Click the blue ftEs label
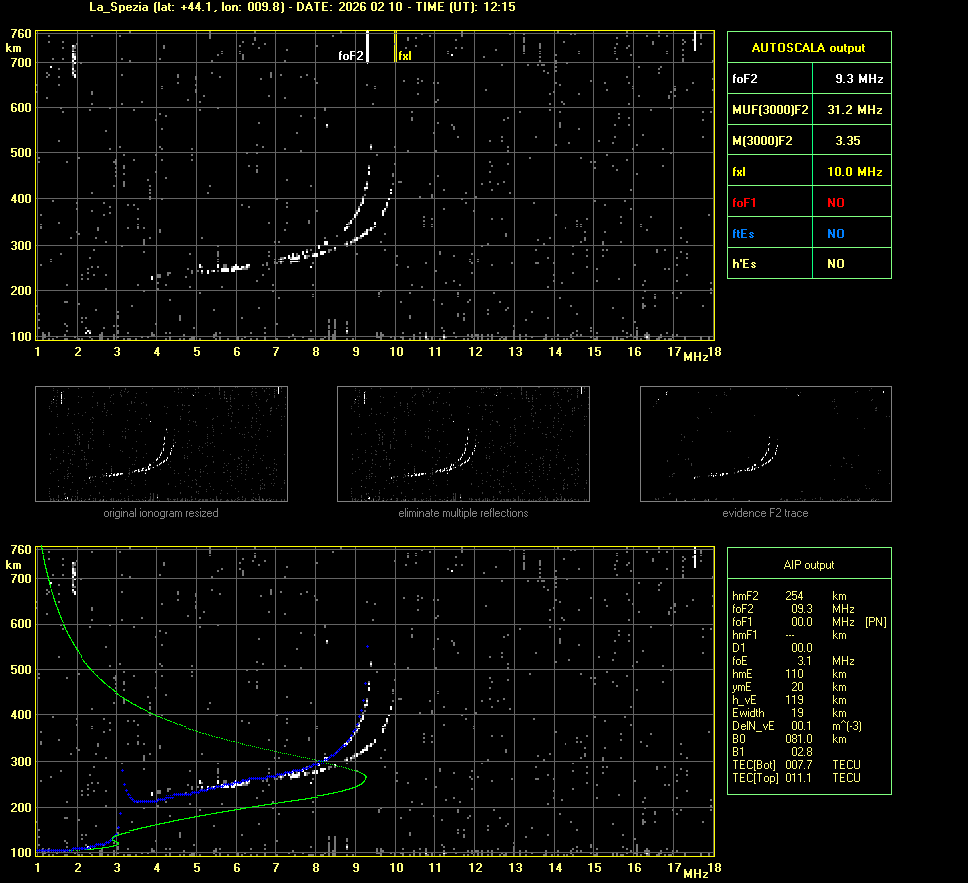The width and height of the screenshot is (968, 883). [744, 233]
